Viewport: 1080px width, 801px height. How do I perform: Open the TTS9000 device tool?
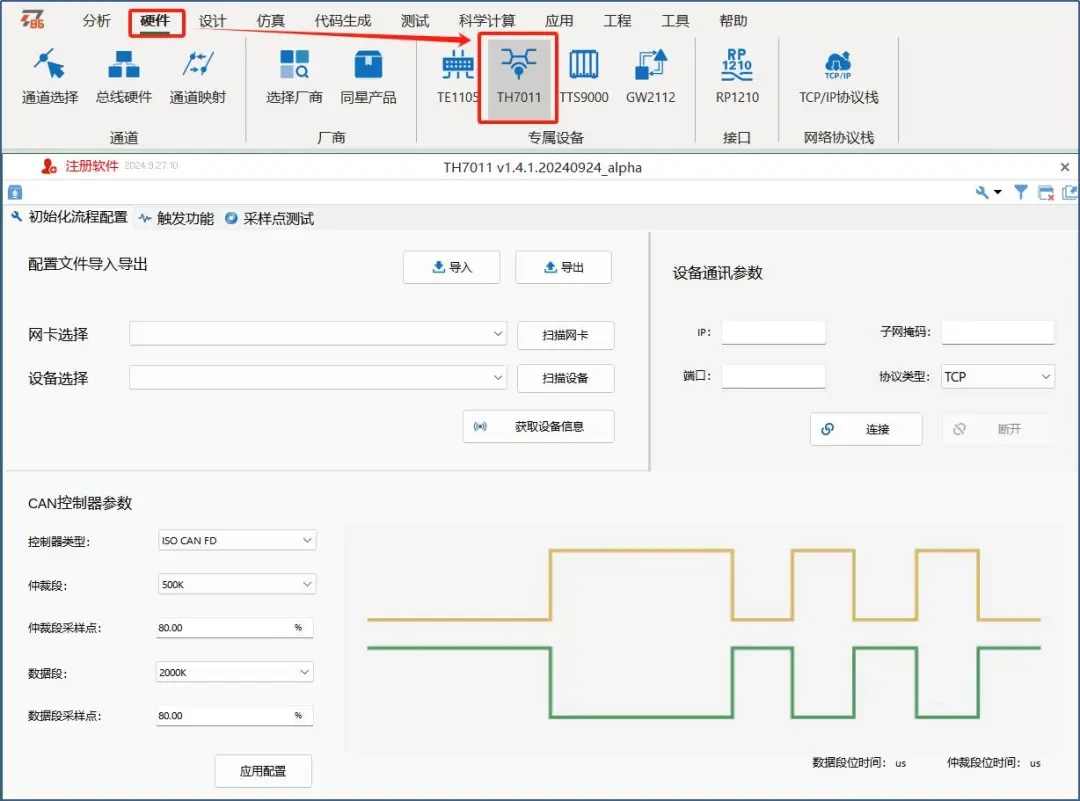[x=583, y=76]
